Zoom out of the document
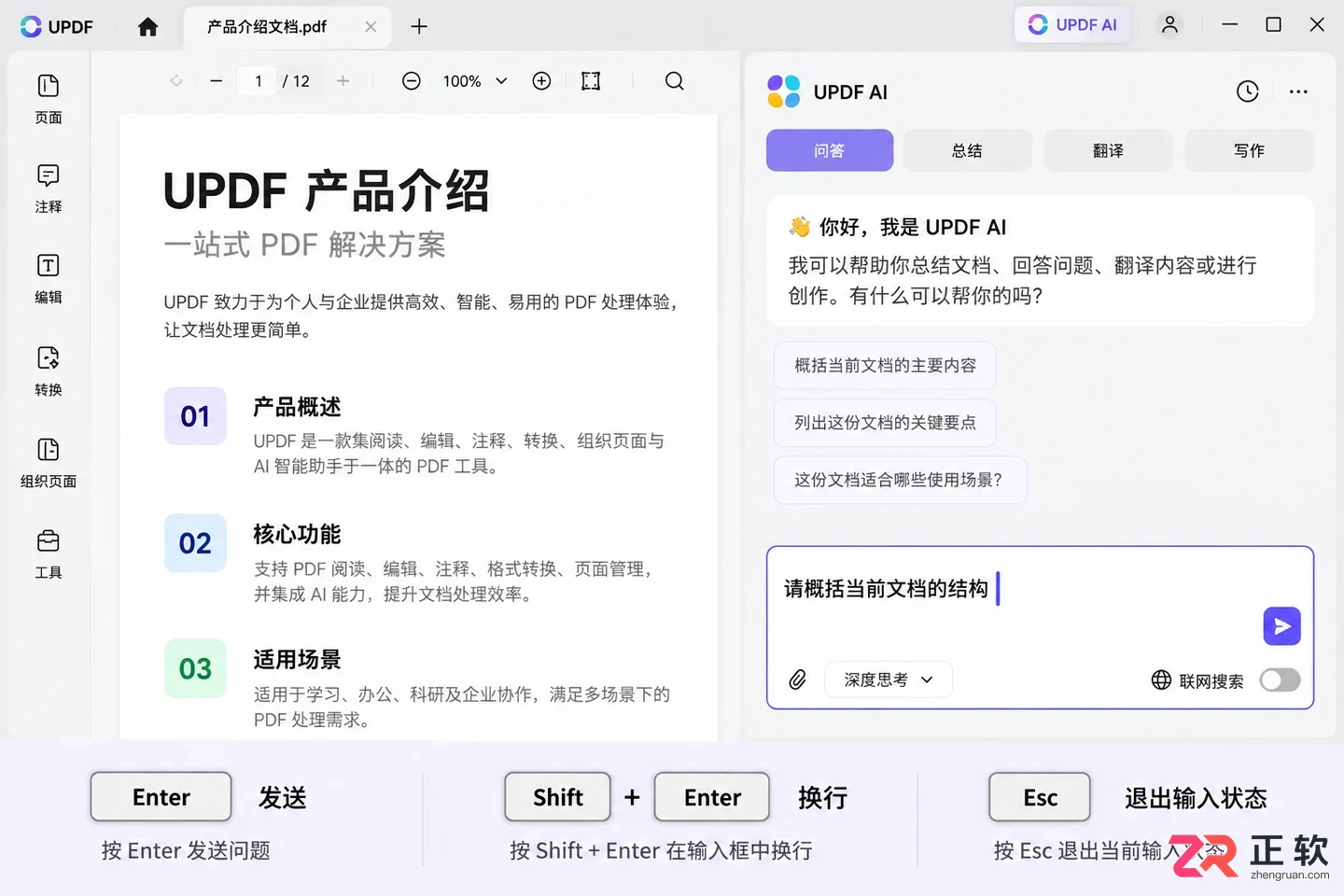 pos(412,81)
